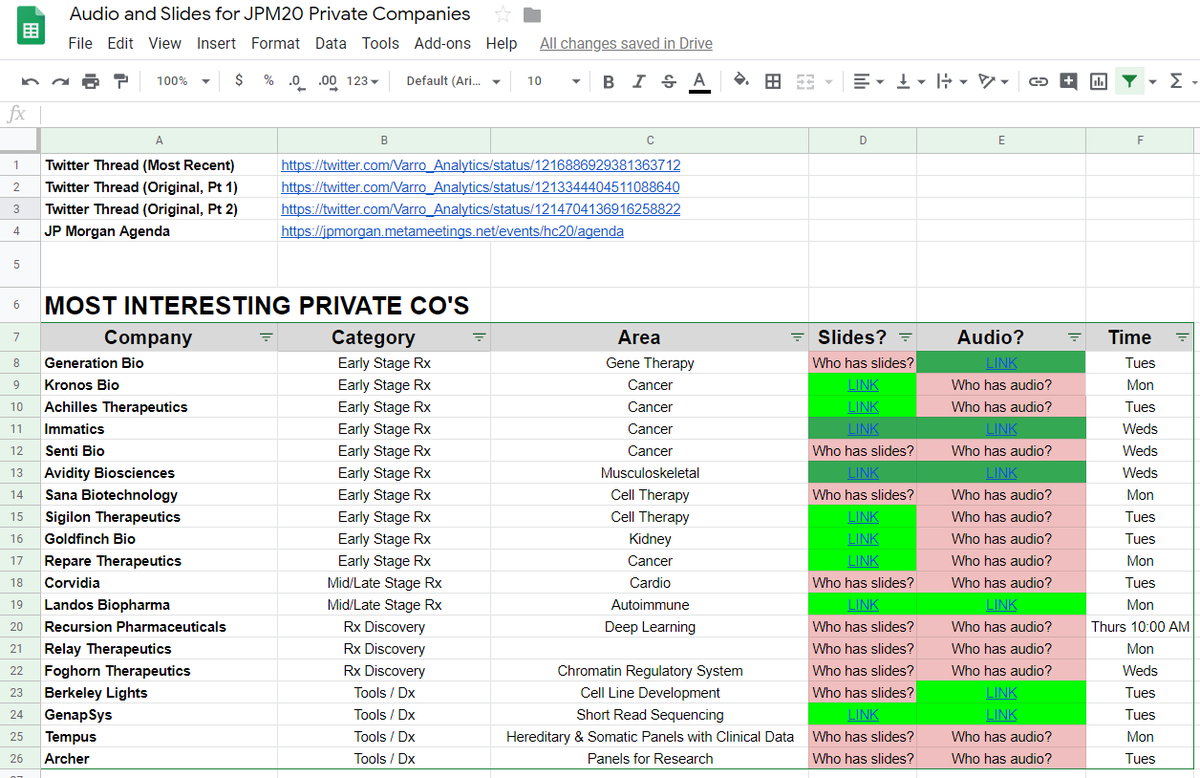This screenshot has width=1200, height=778.
Task: Select row 13 header
Action: click(19, 473)
